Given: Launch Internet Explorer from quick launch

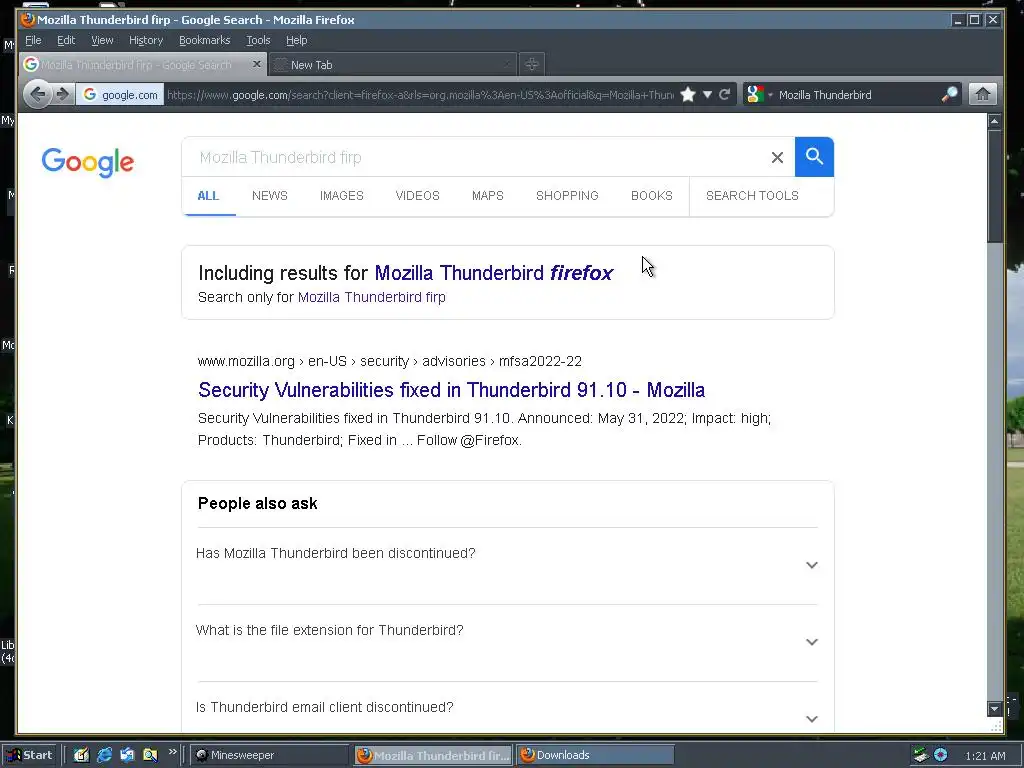Looking at the screenshot, I should [x=104, y=755].
